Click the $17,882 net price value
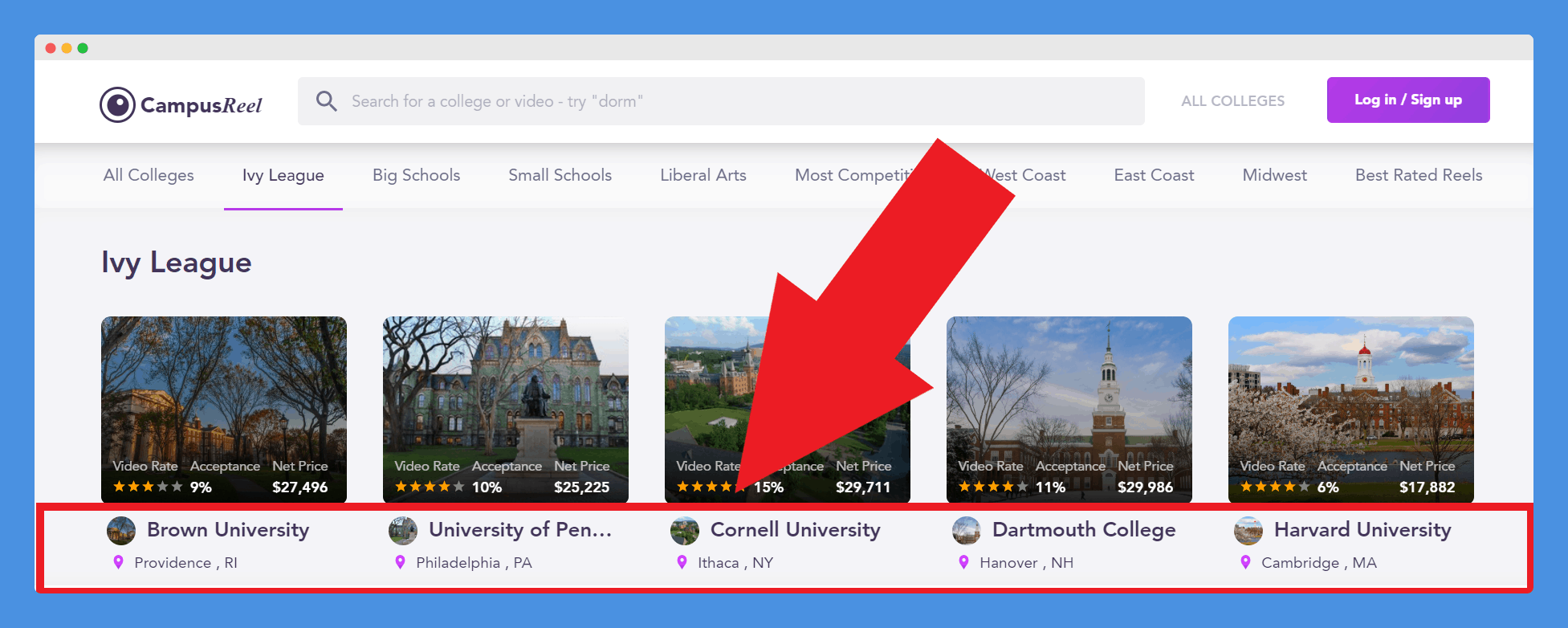Viewport: 1568px width, 628px height. click(1427, 487)
